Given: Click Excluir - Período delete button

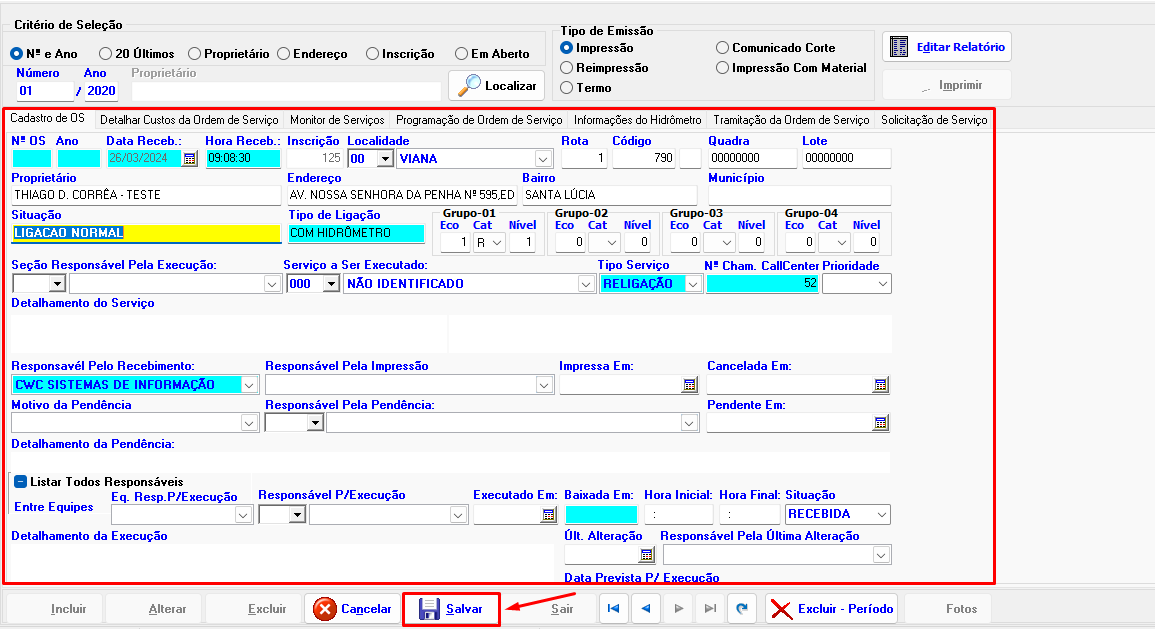Looking at the screenshot, I should pos(831,609).
